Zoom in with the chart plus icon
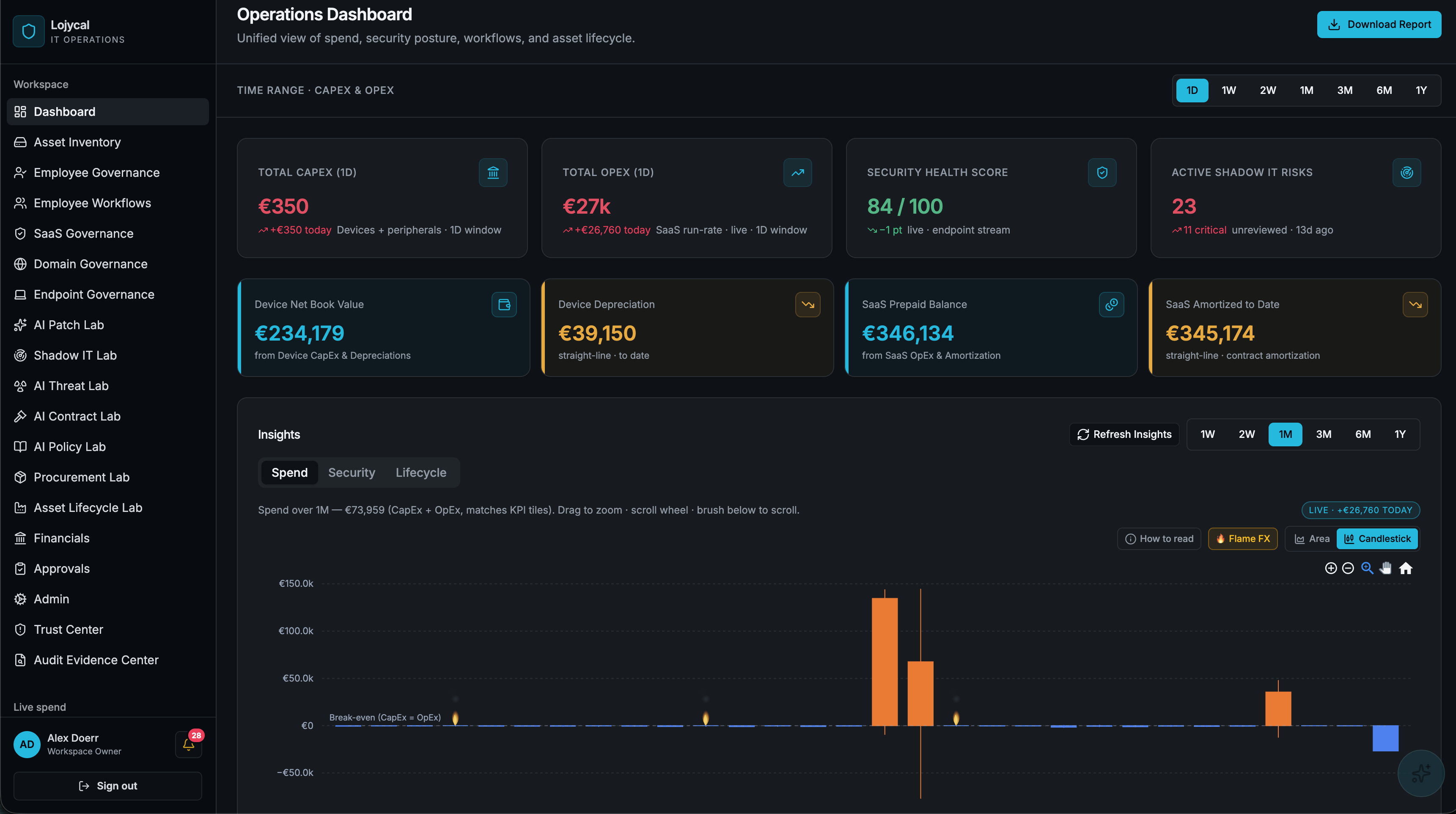 [x=1331, y=568]
